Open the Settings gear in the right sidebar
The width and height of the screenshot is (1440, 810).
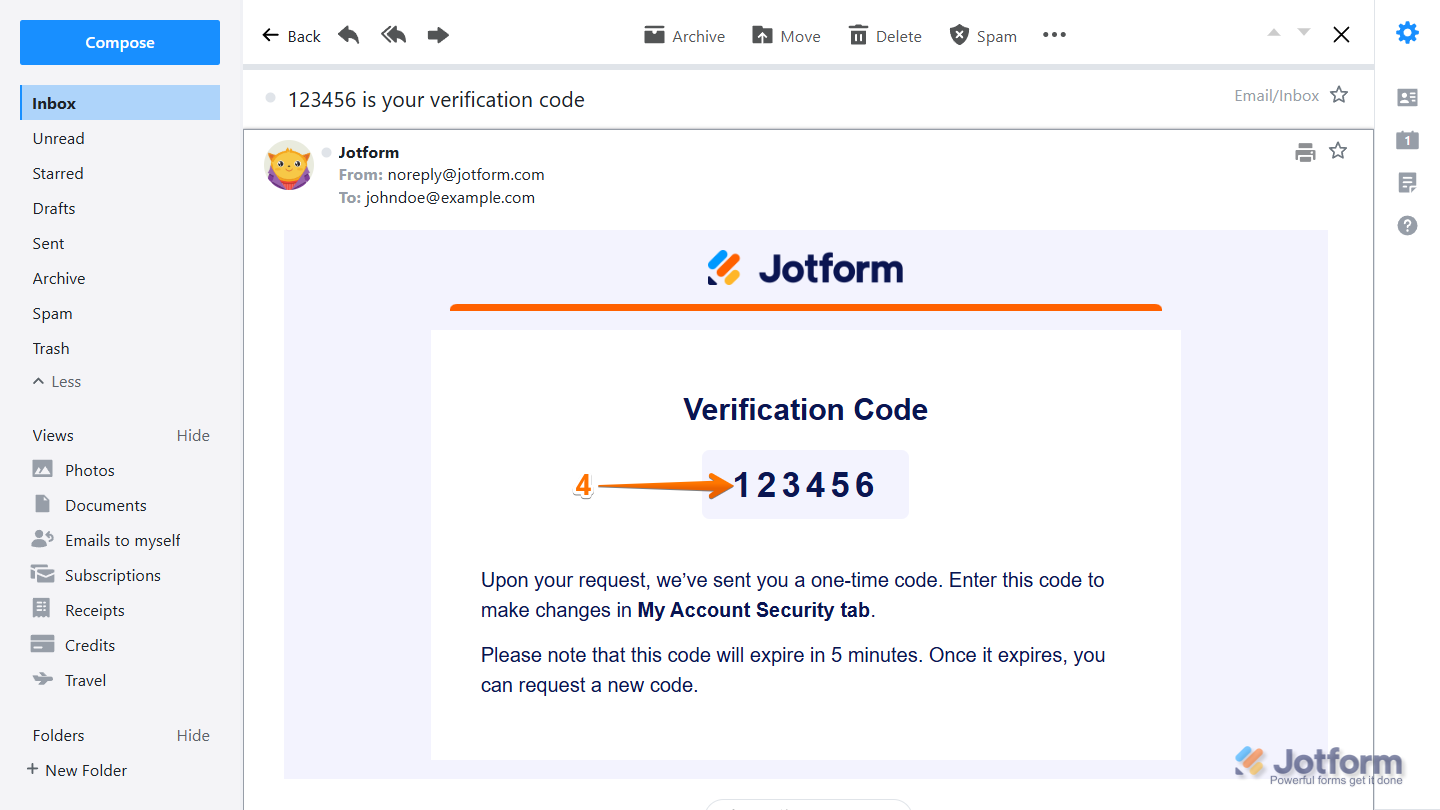pos(1407,32)
